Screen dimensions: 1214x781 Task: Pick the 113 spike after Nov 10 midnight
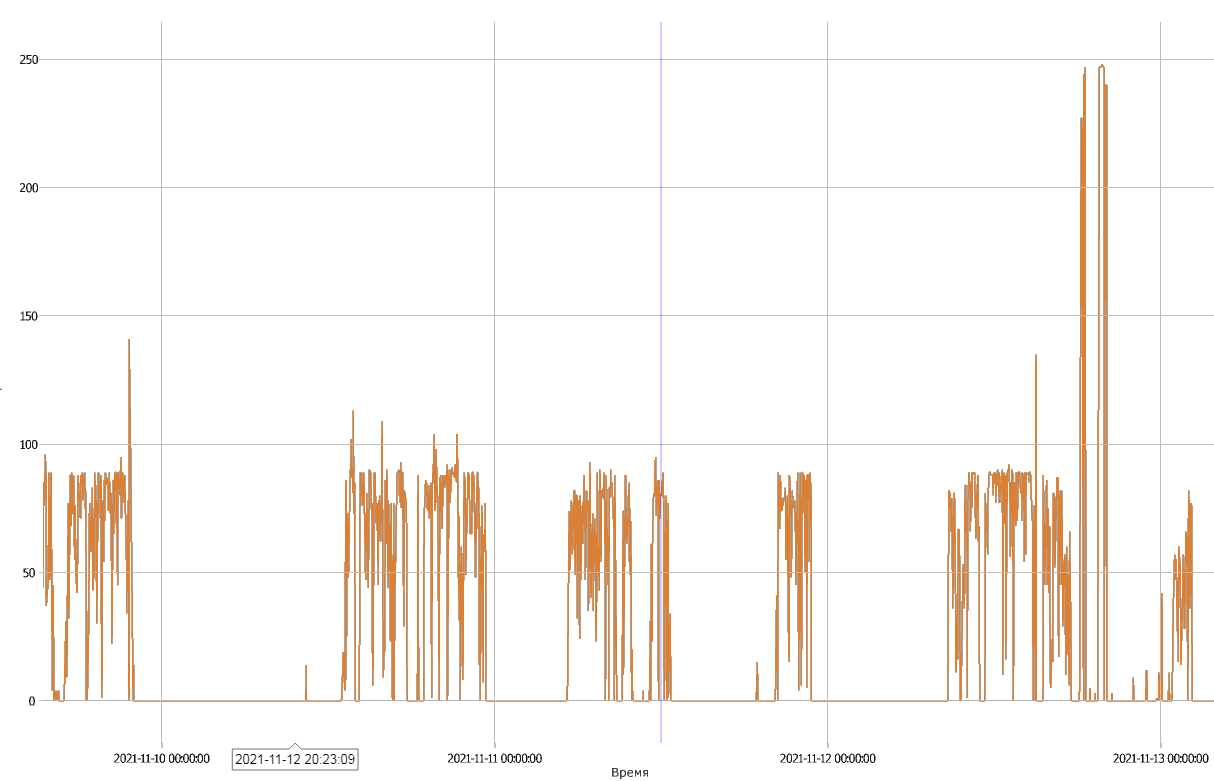pyautogui.click(x=352, y=413)
